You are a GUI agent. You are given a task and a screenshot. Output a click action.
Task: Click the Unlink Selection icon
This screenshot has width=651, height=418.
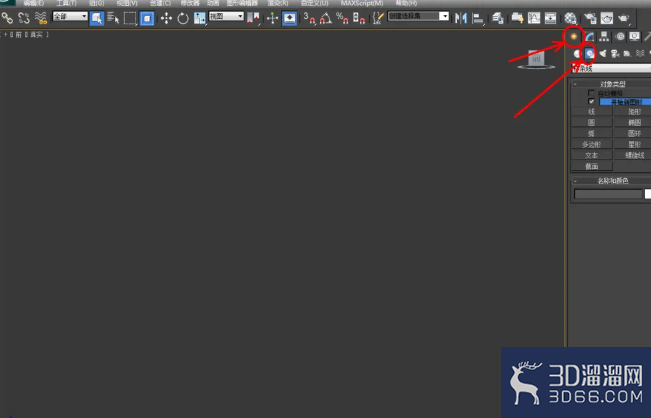point(24,18)
